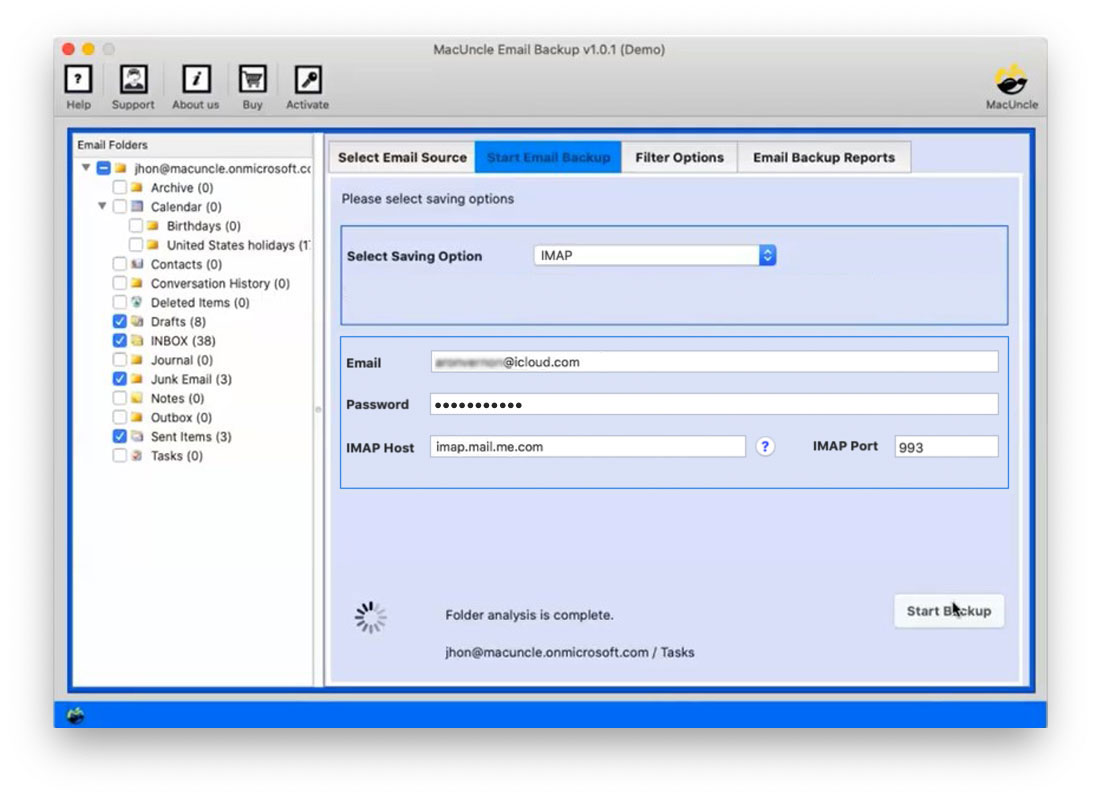Collapse the Calendar folder tree
1096x799 pixels.
click(x=100, y=206)
